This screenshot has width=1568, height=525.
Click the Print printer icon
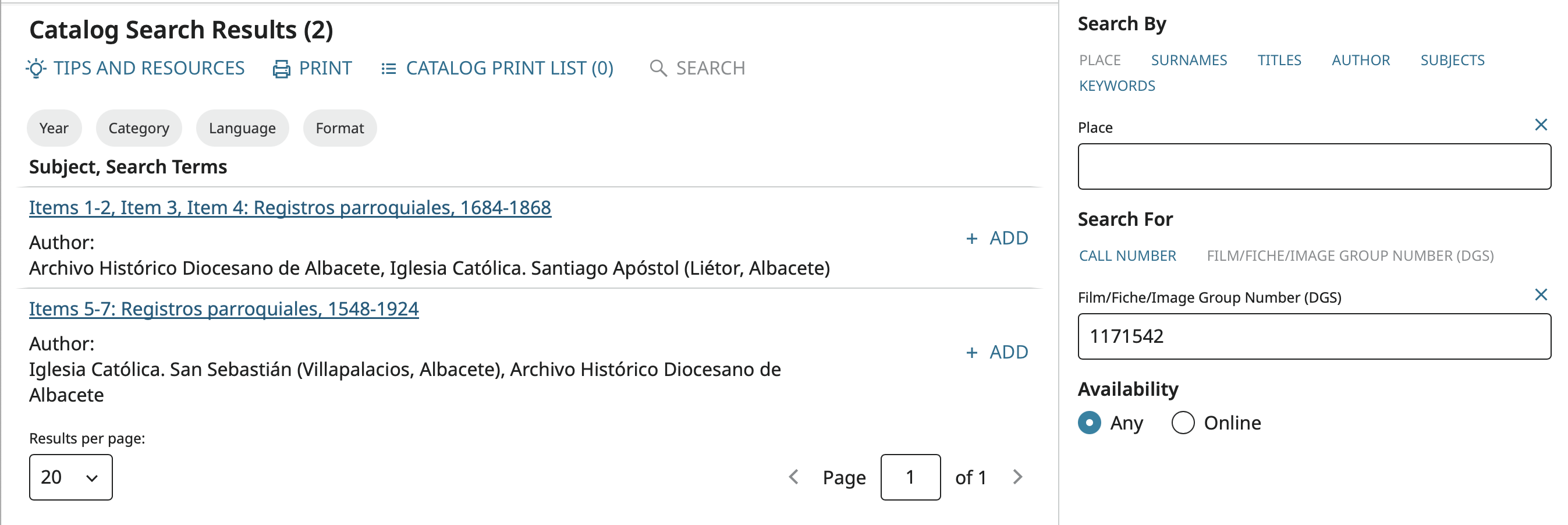point(281,69)
